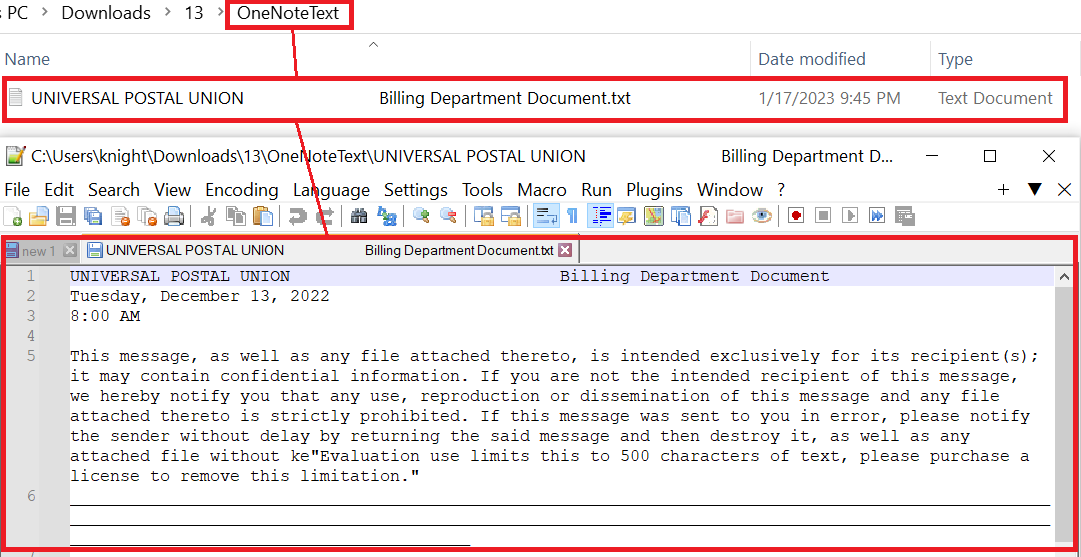The height and width of the screenshot is (557, 1081).
Task: Click the Start Recording macro icon
Action: click(x=797, y=215)
